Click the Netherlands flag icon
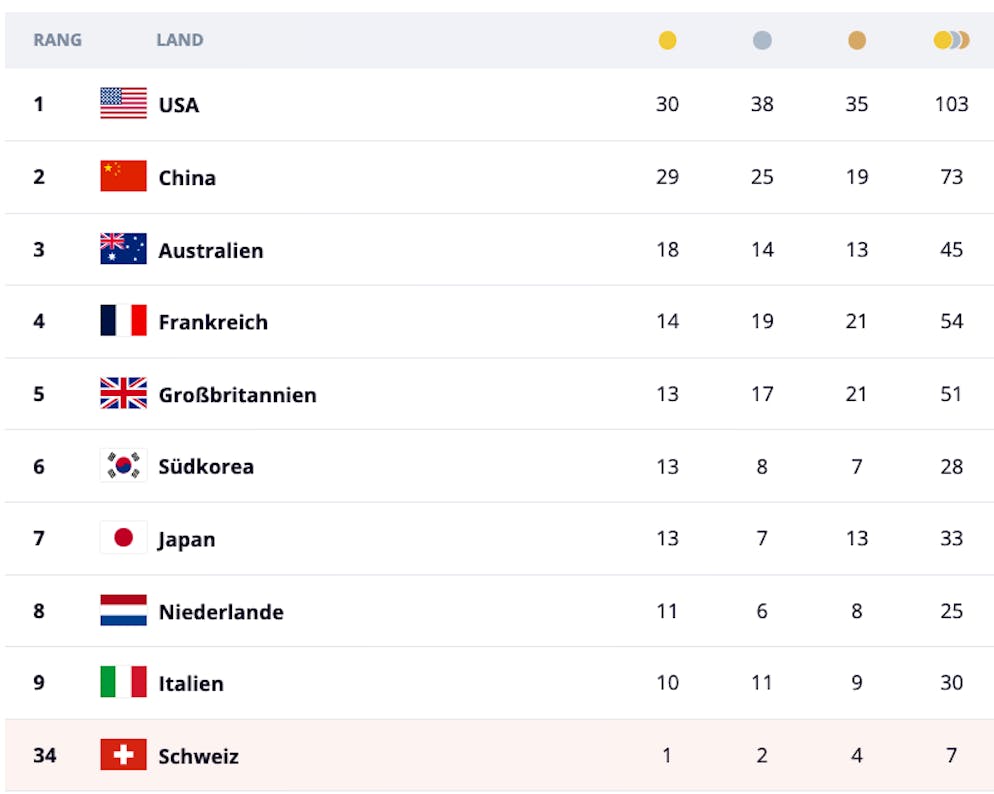Viewport: 994px width, 794px height. pos(123,611)
